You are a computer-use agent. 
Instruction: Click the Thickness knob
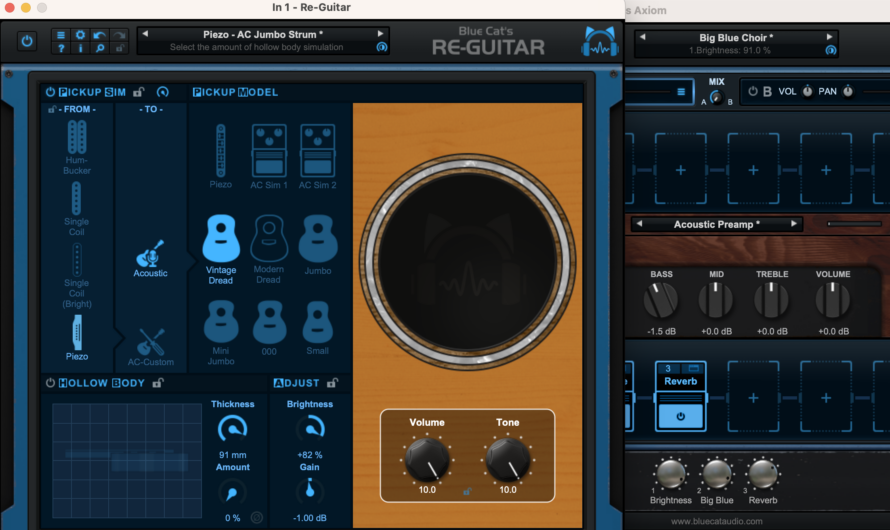232,429
